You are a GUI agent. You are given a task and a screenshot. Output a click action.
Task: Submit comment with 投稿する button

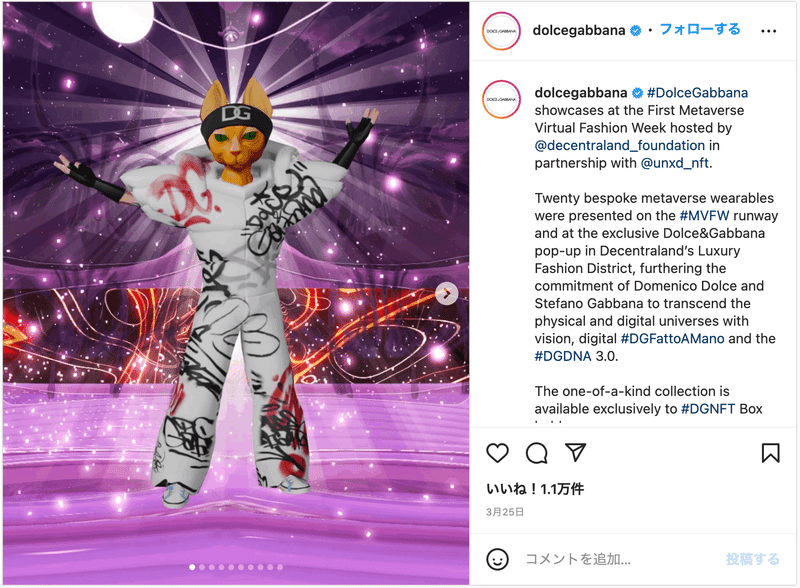click(x=753, y=559)
